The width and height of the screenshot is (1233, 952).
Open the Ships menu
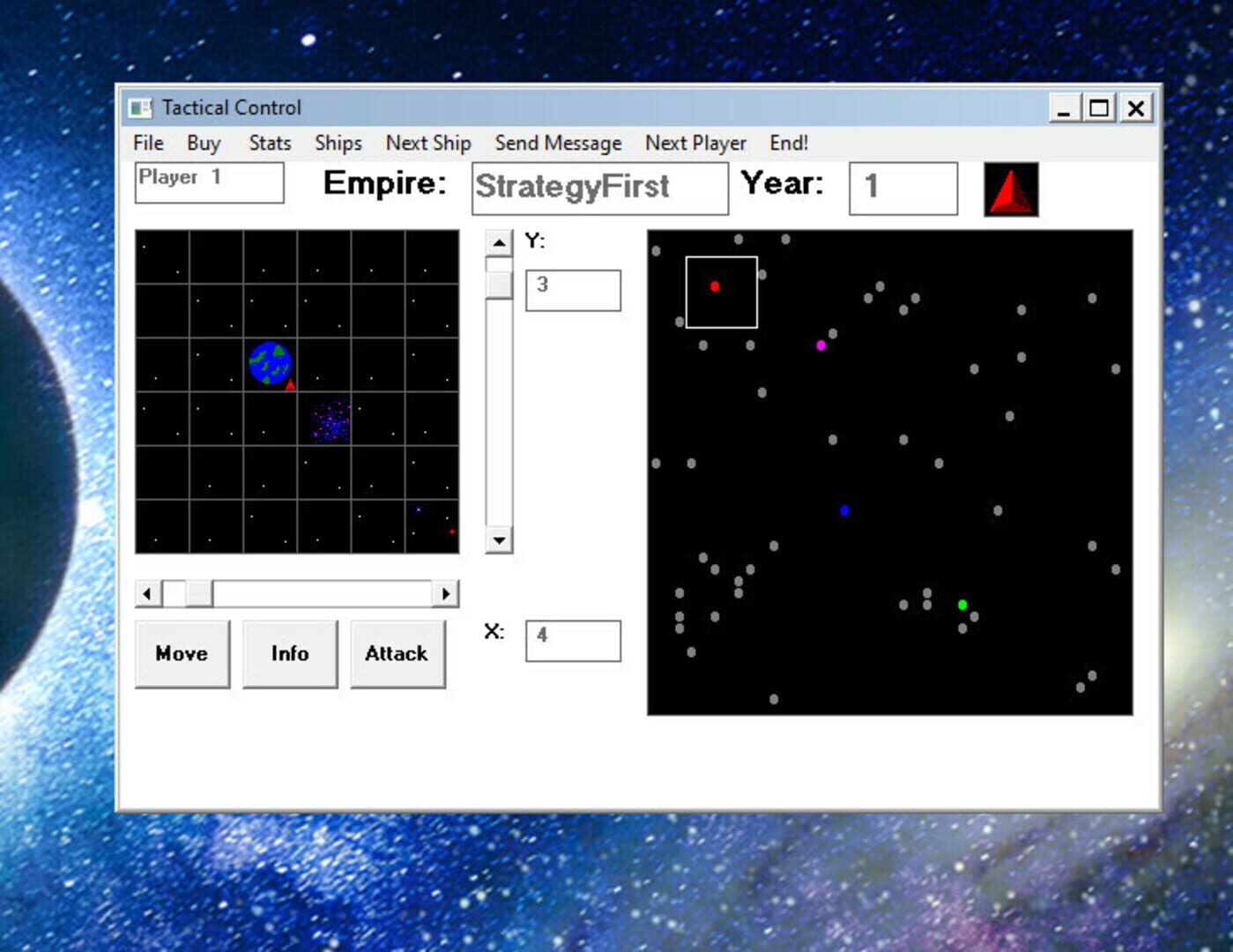coord(338,143)
